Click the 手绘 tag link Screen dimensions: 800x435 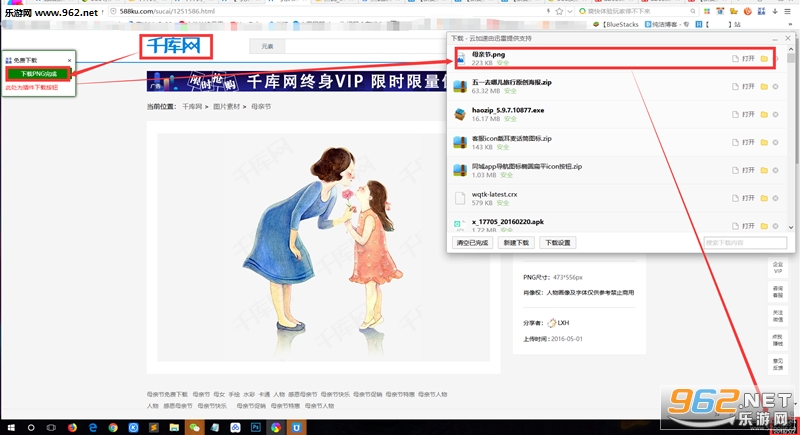234,394
